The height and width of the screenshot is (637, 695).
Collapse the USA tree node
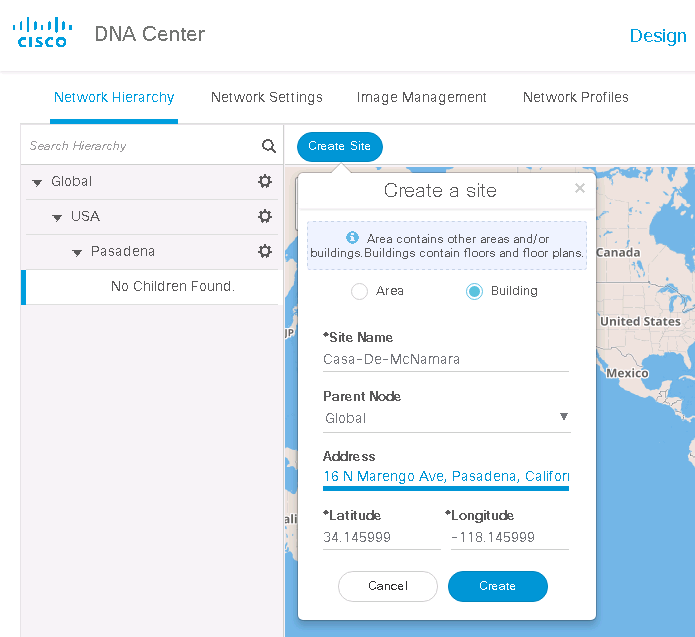57,217
